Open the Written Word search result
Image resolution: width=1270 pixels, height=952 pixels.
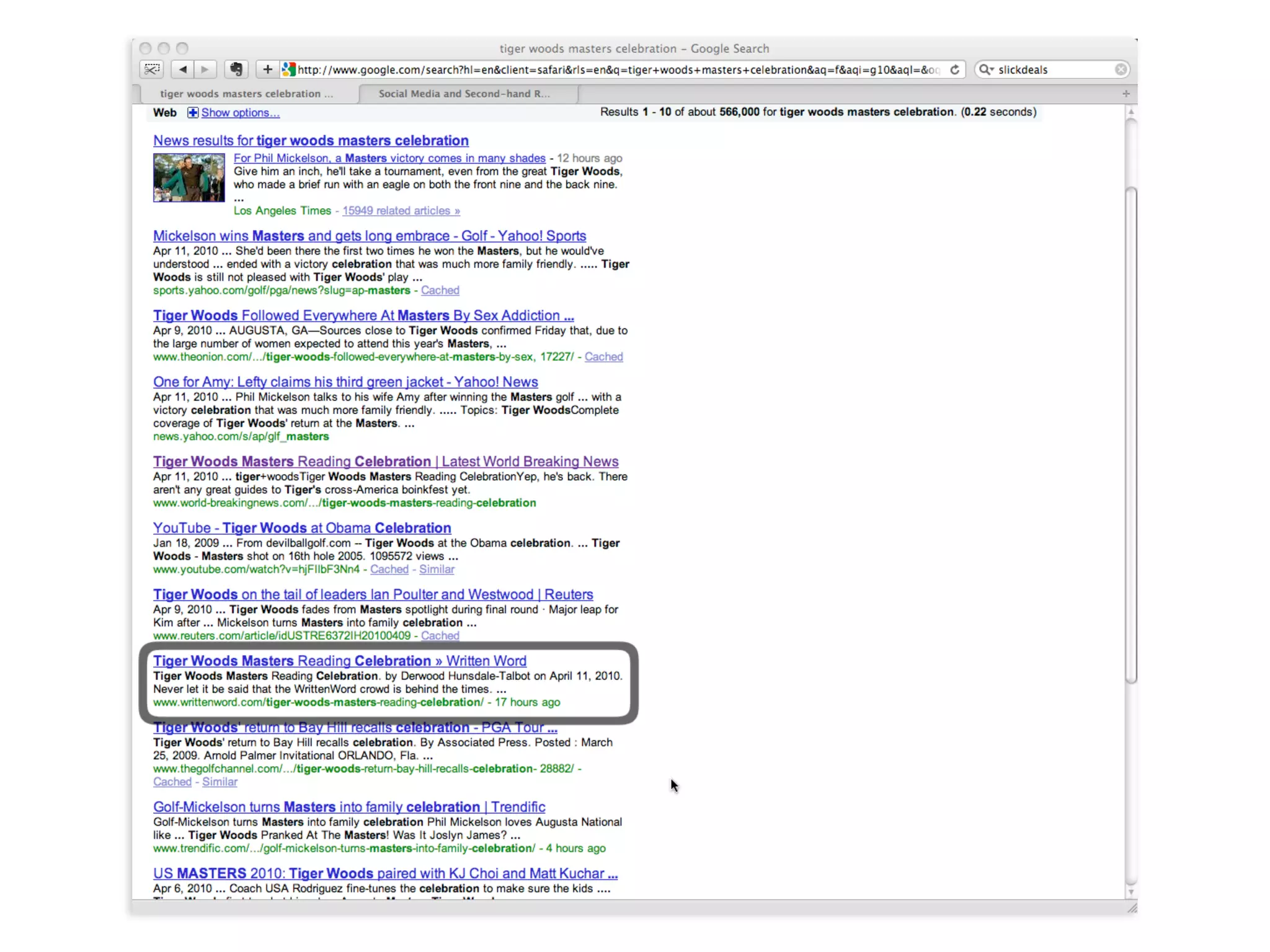[x=340, y=661]
